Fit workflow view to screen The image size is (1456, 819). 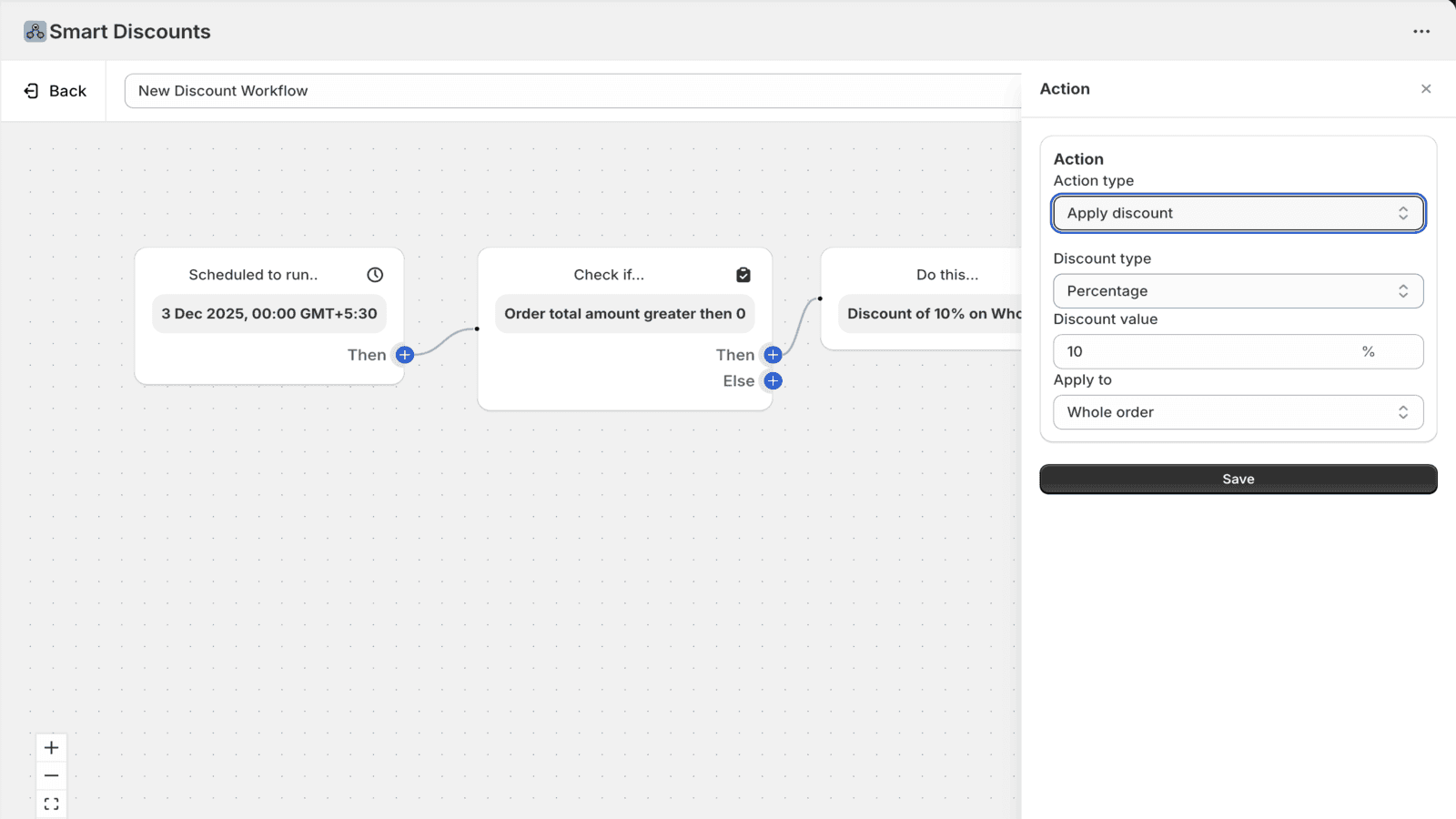point(52,804)
